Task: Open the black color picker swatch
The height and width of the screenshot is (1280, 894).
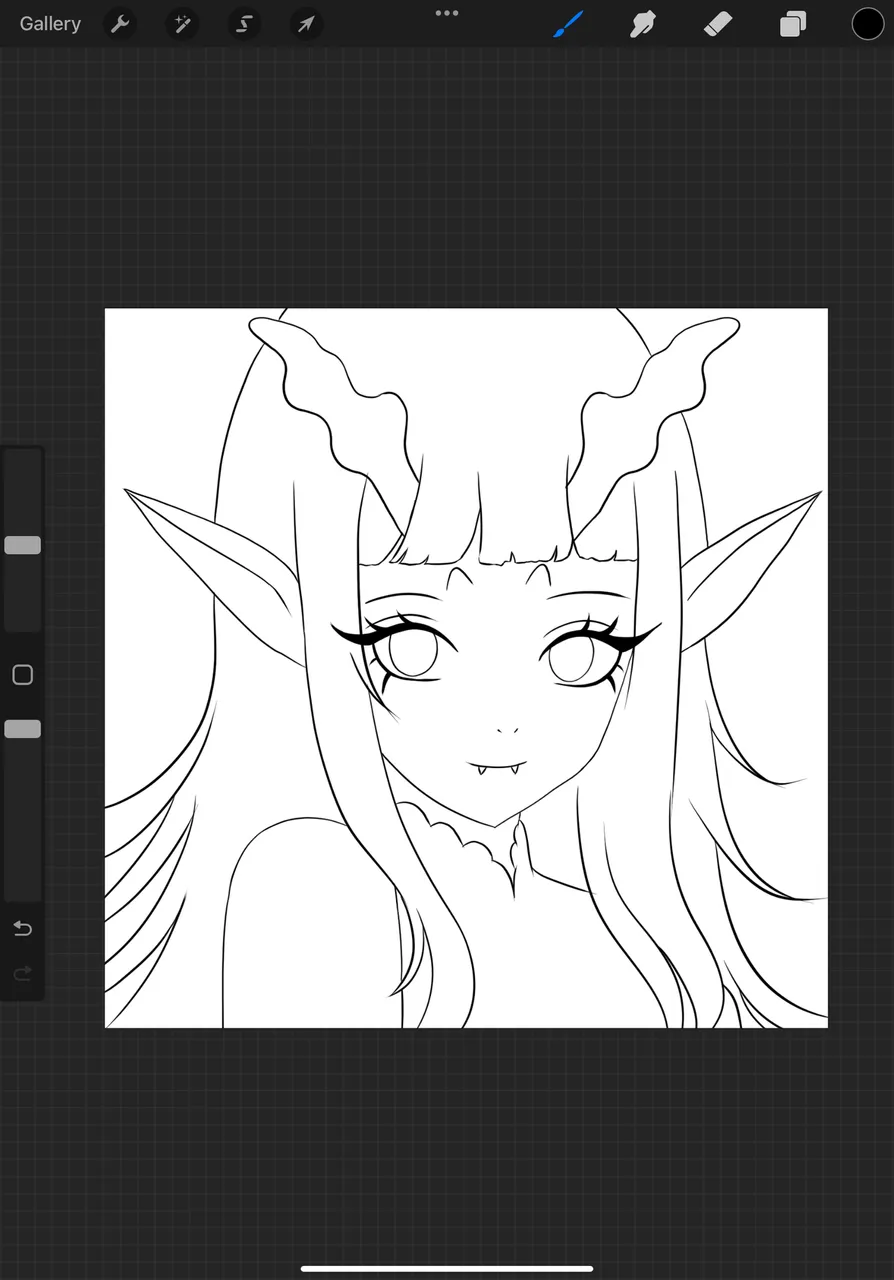Action: pyautogui.click(x=867, y=24)
